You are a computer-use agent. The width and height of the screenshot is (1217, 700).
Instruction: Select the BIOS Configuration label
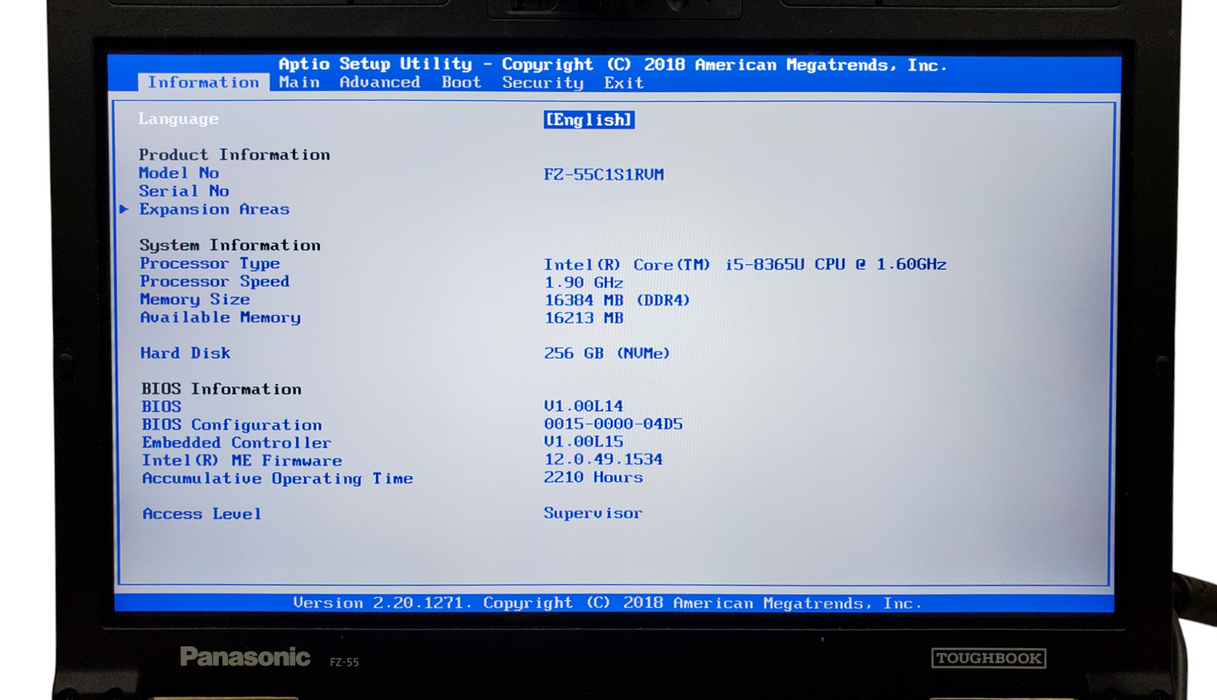click(x=232, y=425)
